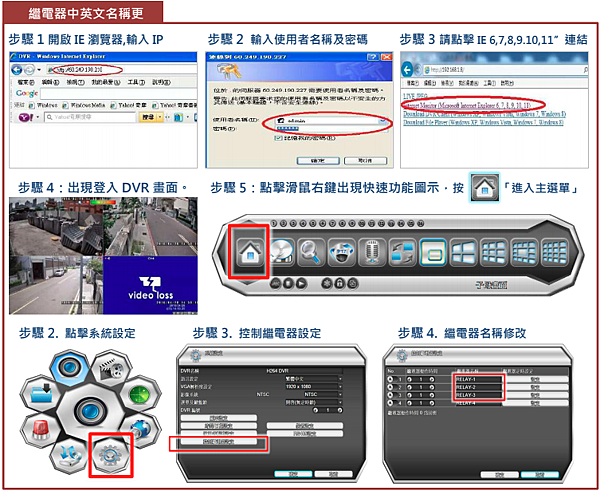Open 我的最愛 menu in DVR Internet Explorer
The width and height of the screenshot is (600, 491).
click(x=106, y=82)
